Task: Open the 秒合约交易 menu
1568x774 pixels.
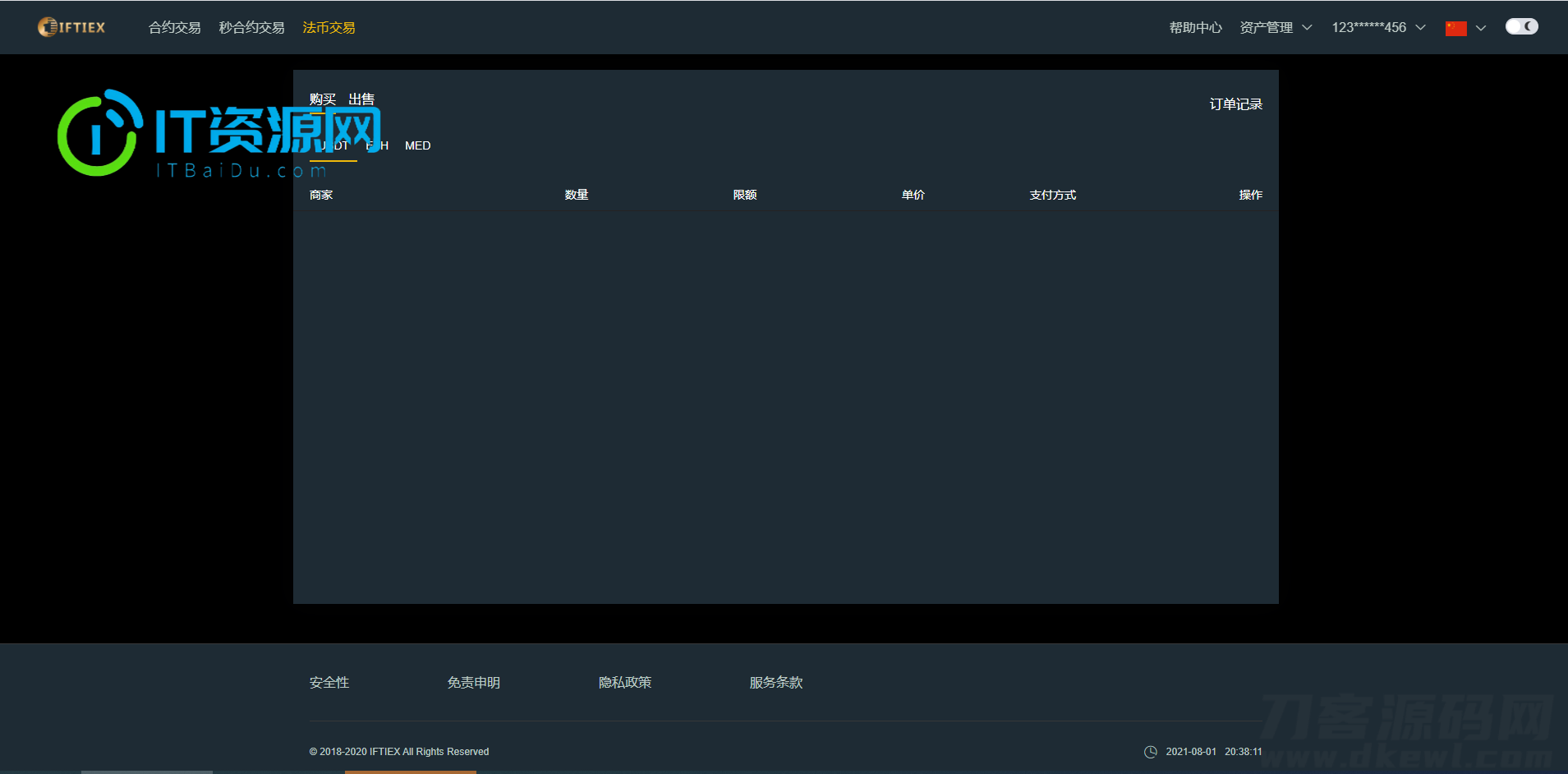Action: 251,28
